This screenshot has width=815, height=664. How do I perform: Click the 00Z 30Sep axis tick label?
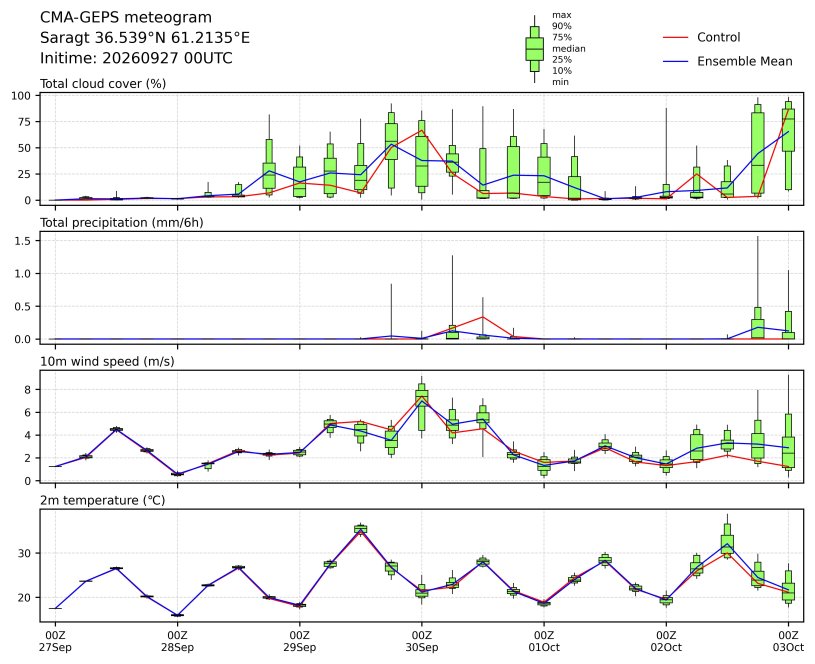click(422, 641)
